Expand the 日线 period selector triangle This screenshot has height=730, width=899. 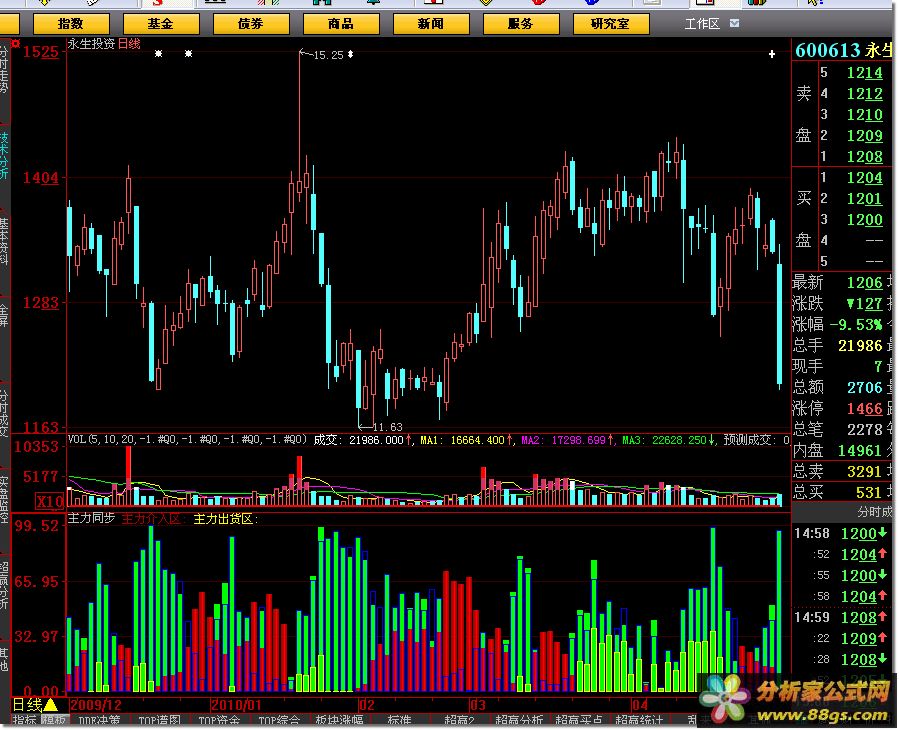point(50,705)
